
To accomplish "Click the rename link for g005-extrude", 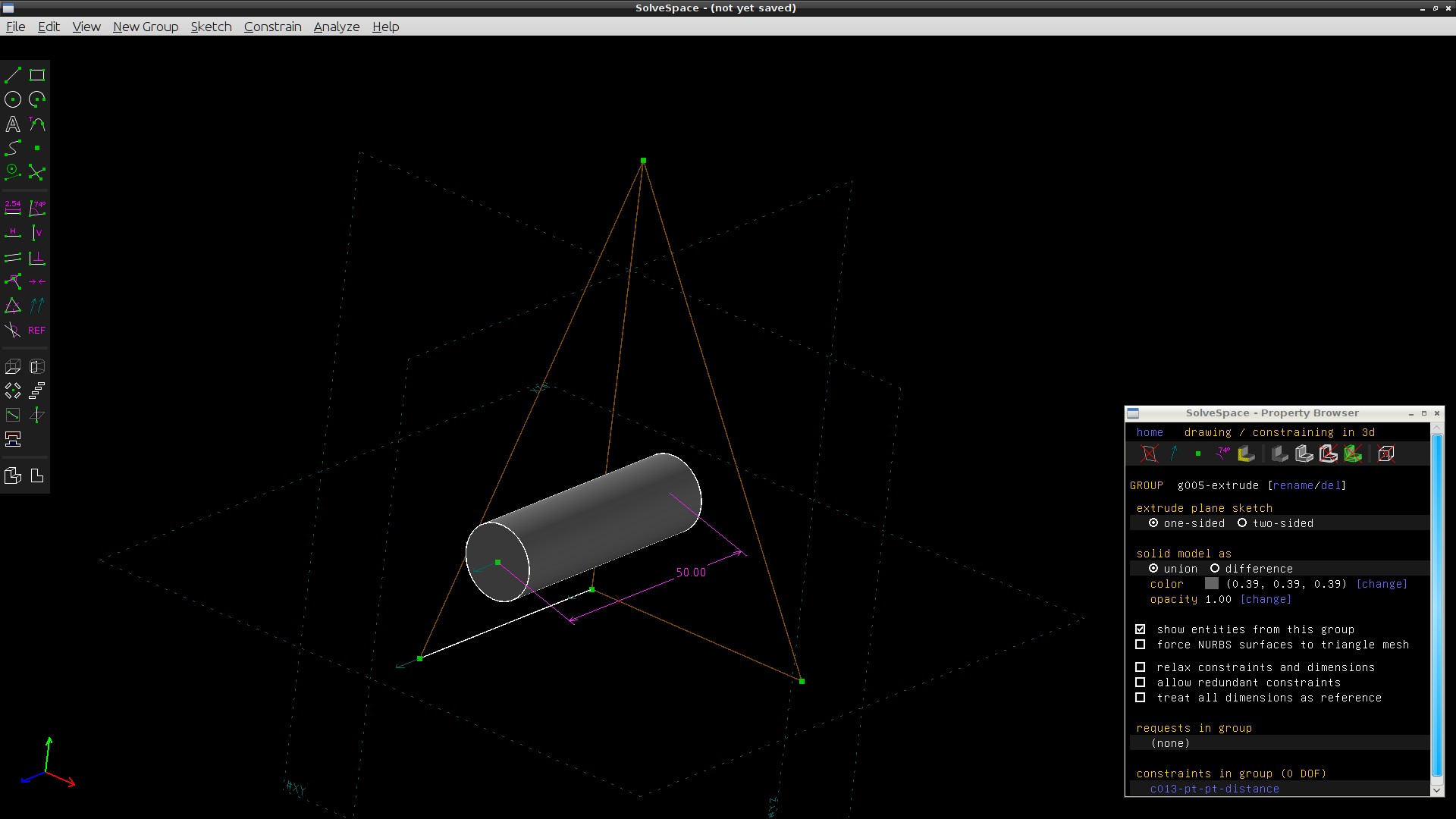I will coord(1293,485).
